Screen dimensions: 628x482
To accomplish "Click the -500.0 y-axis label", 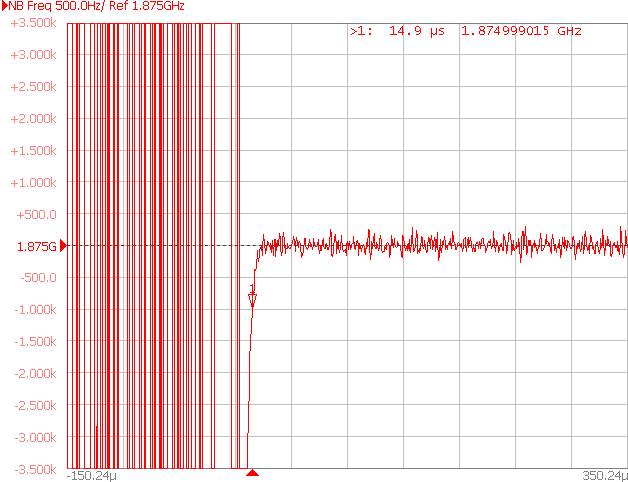I will point(38,278).
